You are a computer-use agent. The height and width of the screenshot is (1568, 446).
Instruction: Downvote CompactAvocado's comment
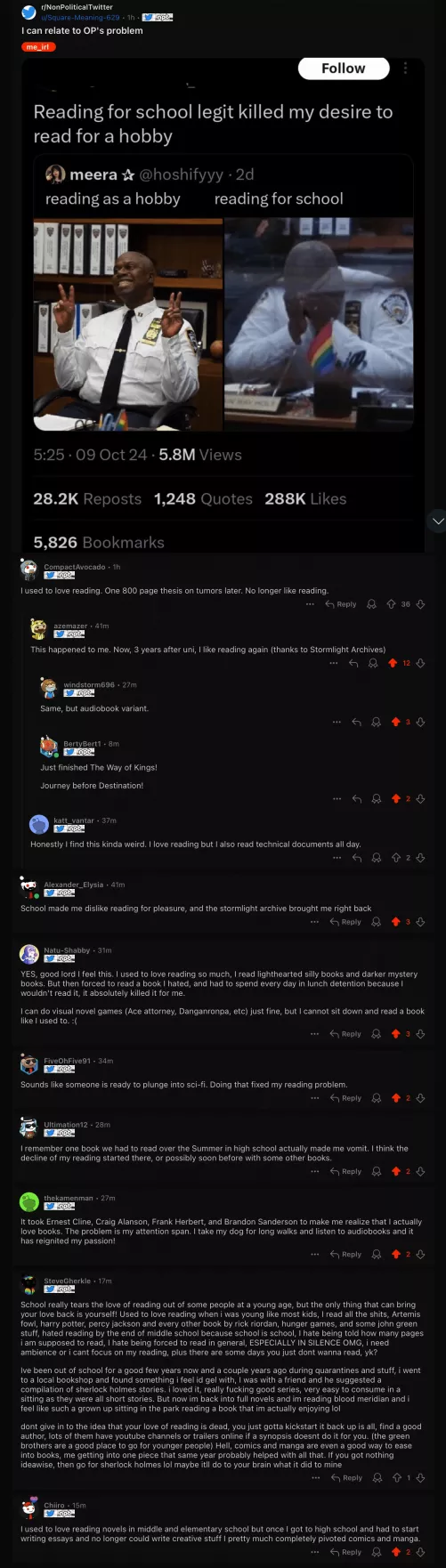pyautogui.click(x=420, y=604)
